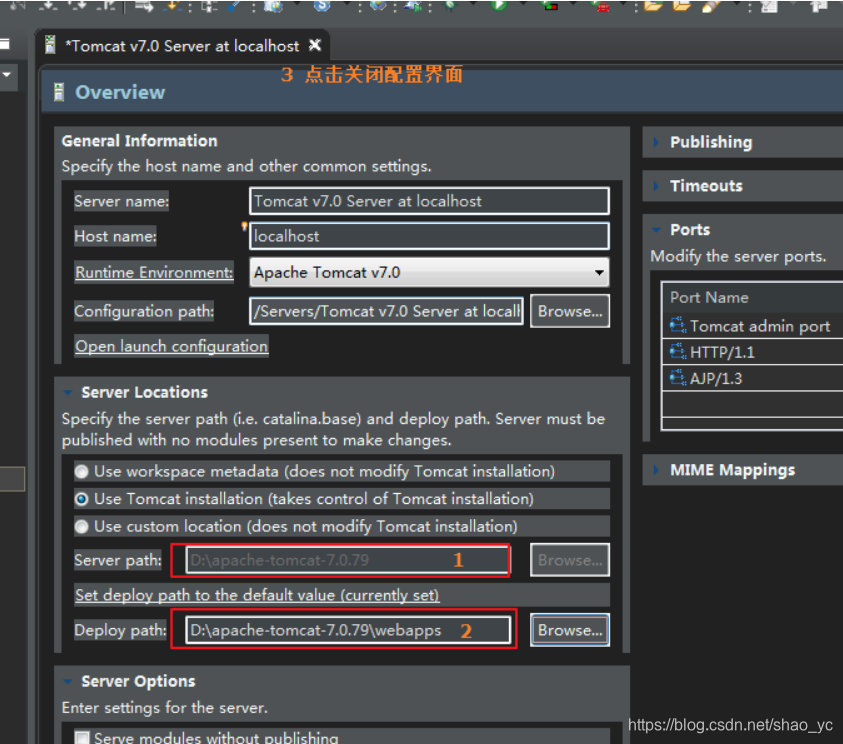This screenshot has width=843, height=744.
Task: Focus the Deploy path text field
Action: coord(348,630)
